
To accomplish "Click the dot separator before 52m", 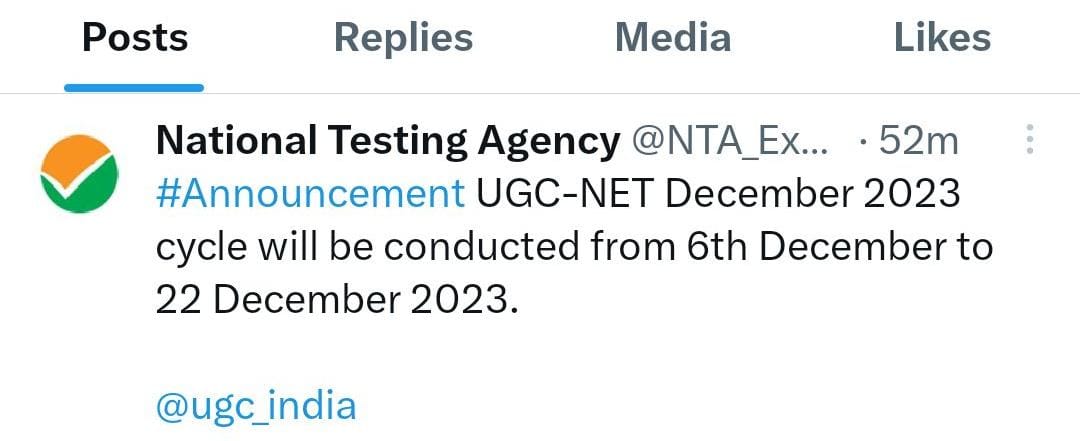I will click(863, 142).
